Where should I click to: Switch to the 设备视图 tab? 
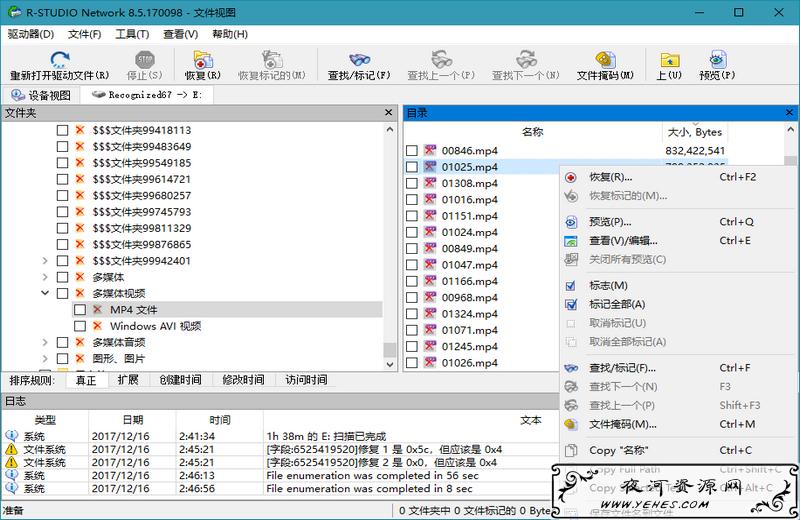click(x=40, y=95)
